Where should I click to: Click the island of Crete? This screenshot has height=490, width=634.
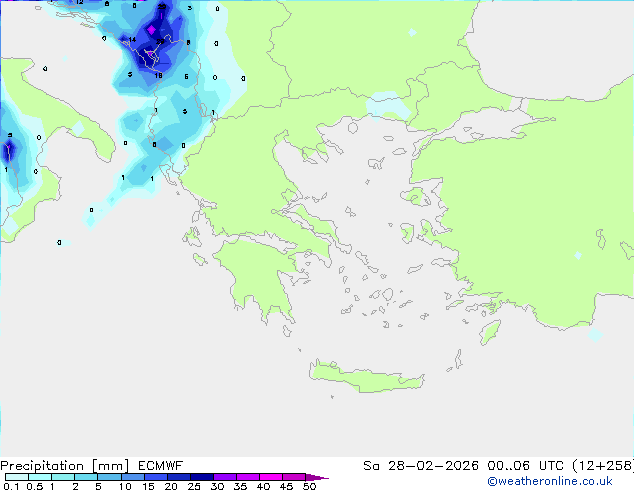[366, 377]
